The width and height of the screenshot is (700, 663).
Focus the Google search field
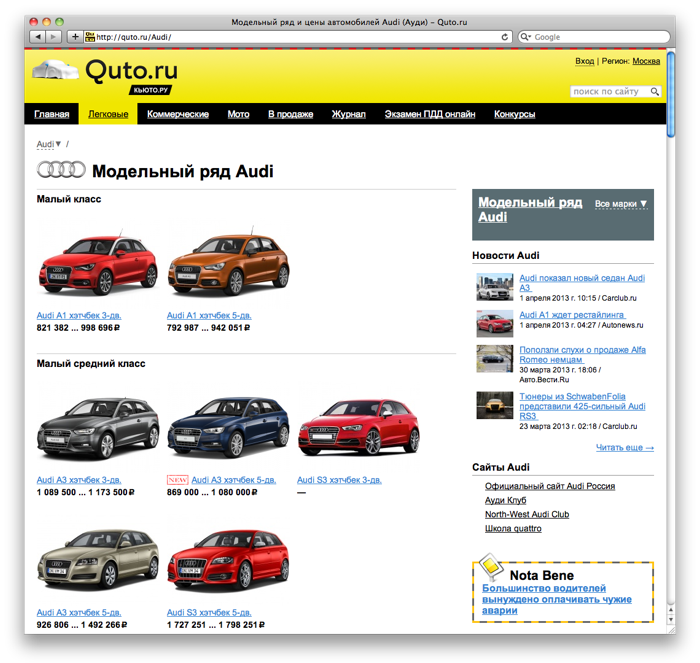tap(594, 37)
